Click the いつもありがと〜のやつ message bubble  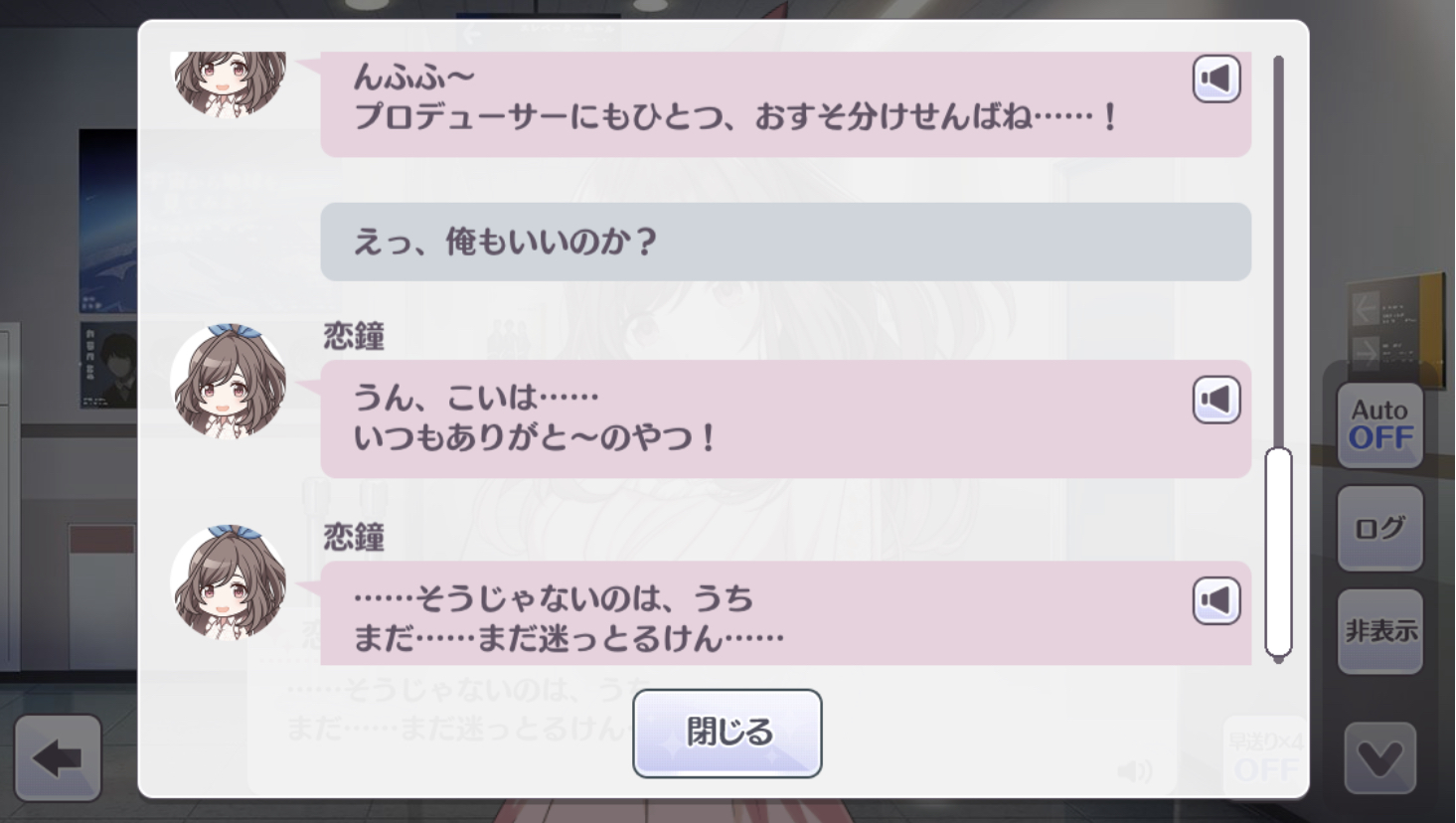tap(785, 418)
